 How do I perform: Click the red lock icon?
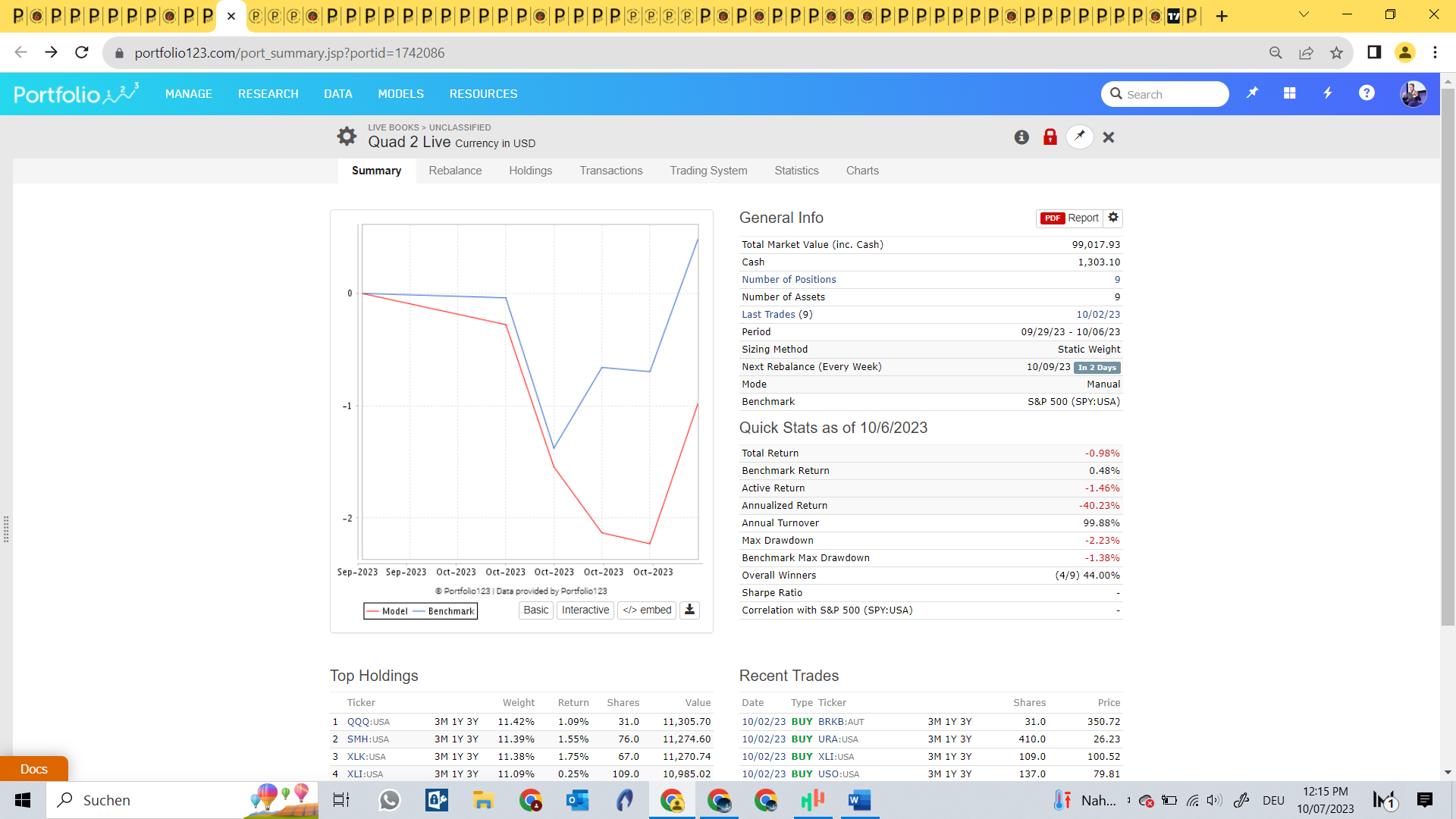tap(1050, 137)
